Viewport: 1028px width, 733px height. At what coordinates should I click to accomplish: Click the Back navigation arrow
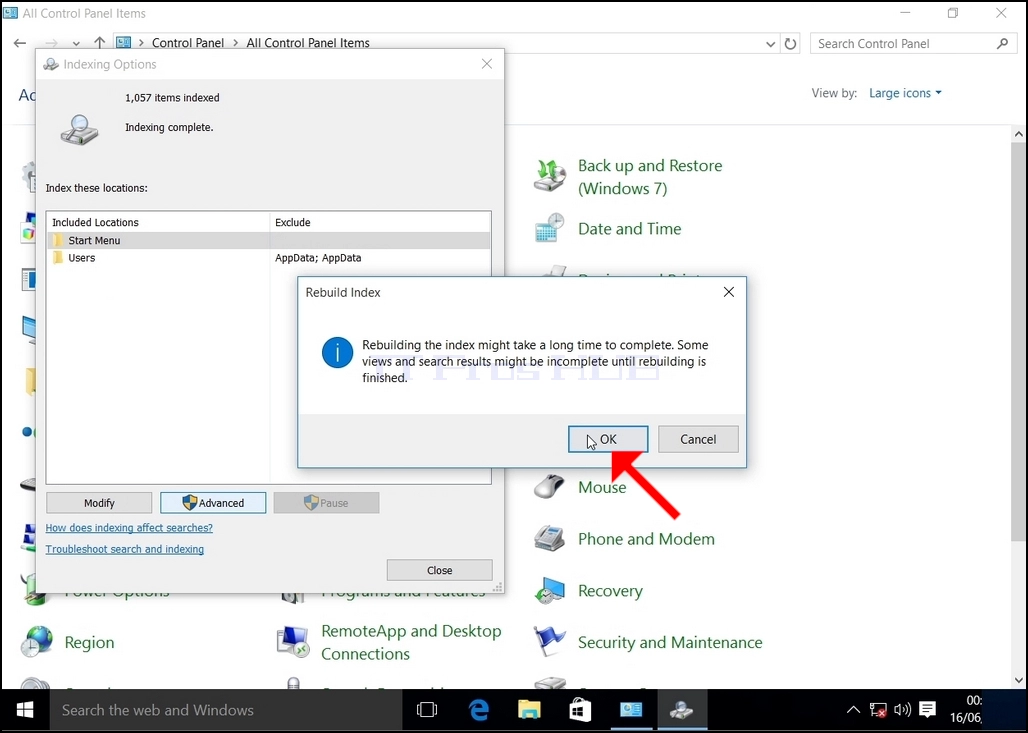[x=20, y=43]
